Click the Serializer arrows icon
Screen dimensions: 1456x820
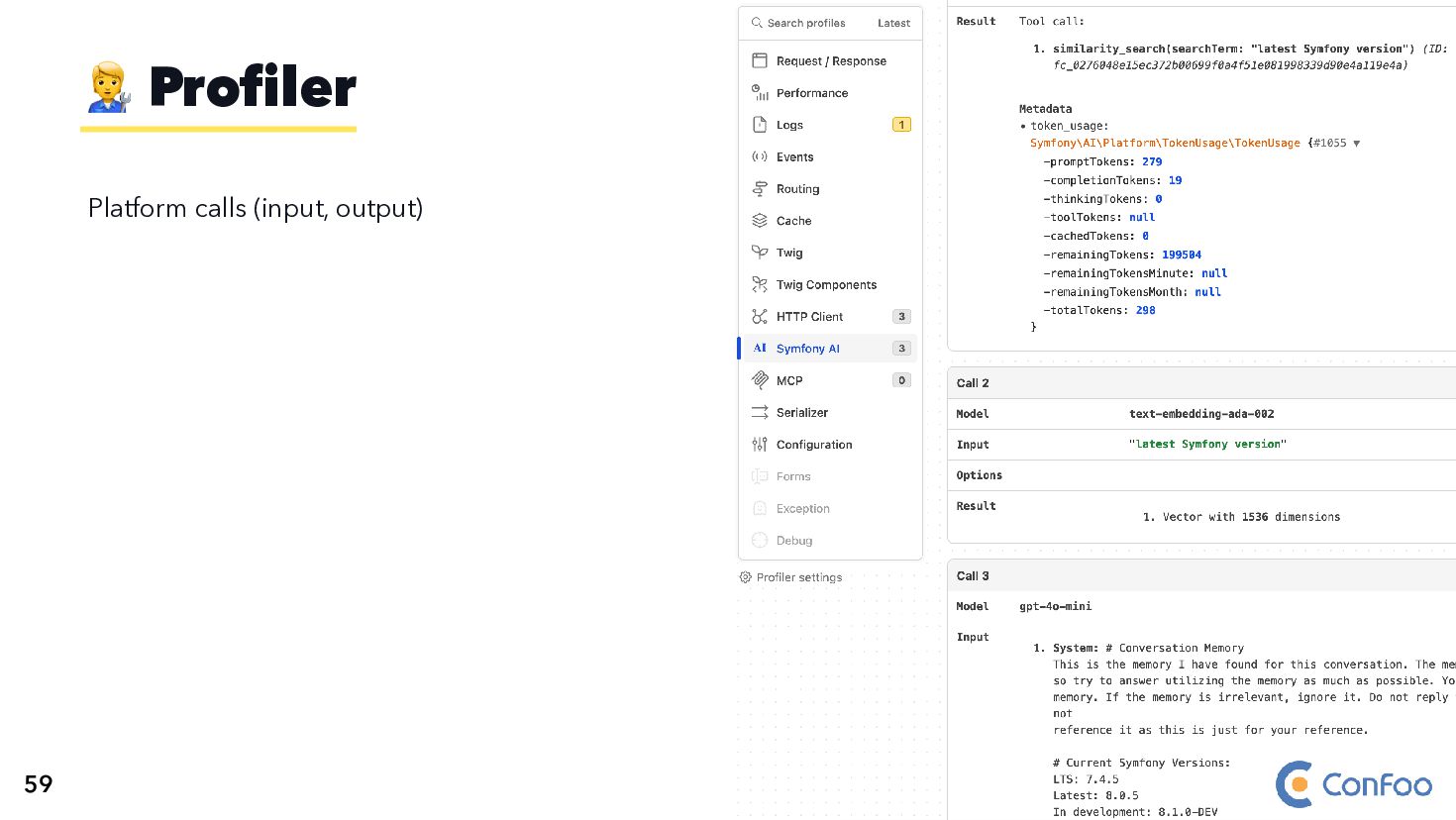(x=760, y=412)
